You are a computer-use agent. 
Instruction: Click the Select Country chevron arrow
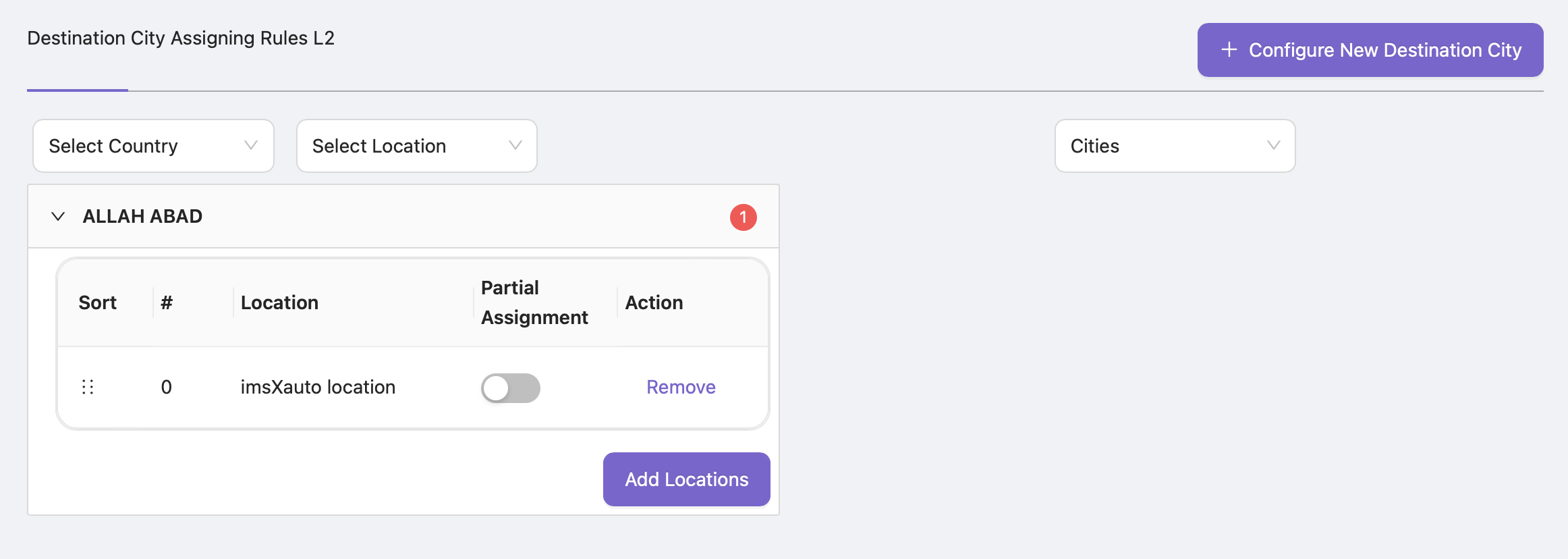[251, 146]
